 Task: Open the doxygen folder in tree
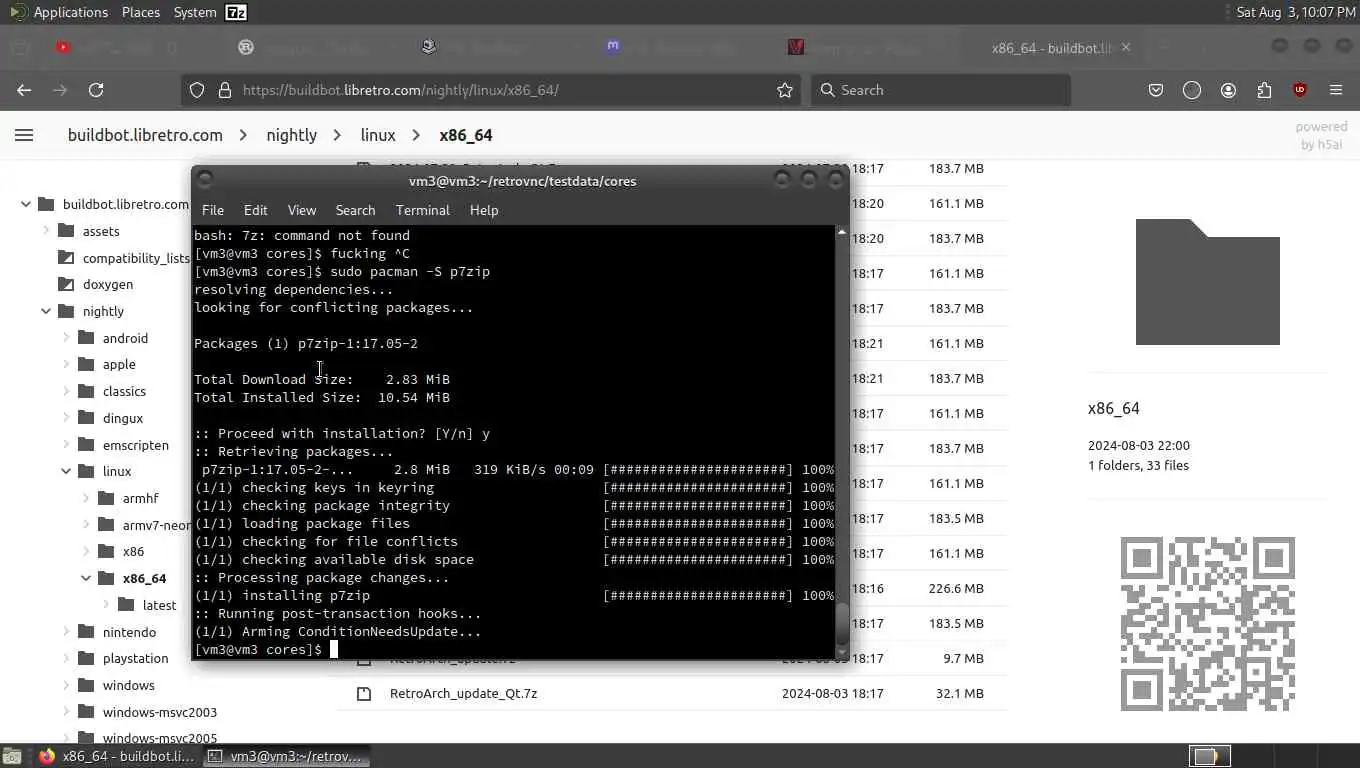coord(108,284)
